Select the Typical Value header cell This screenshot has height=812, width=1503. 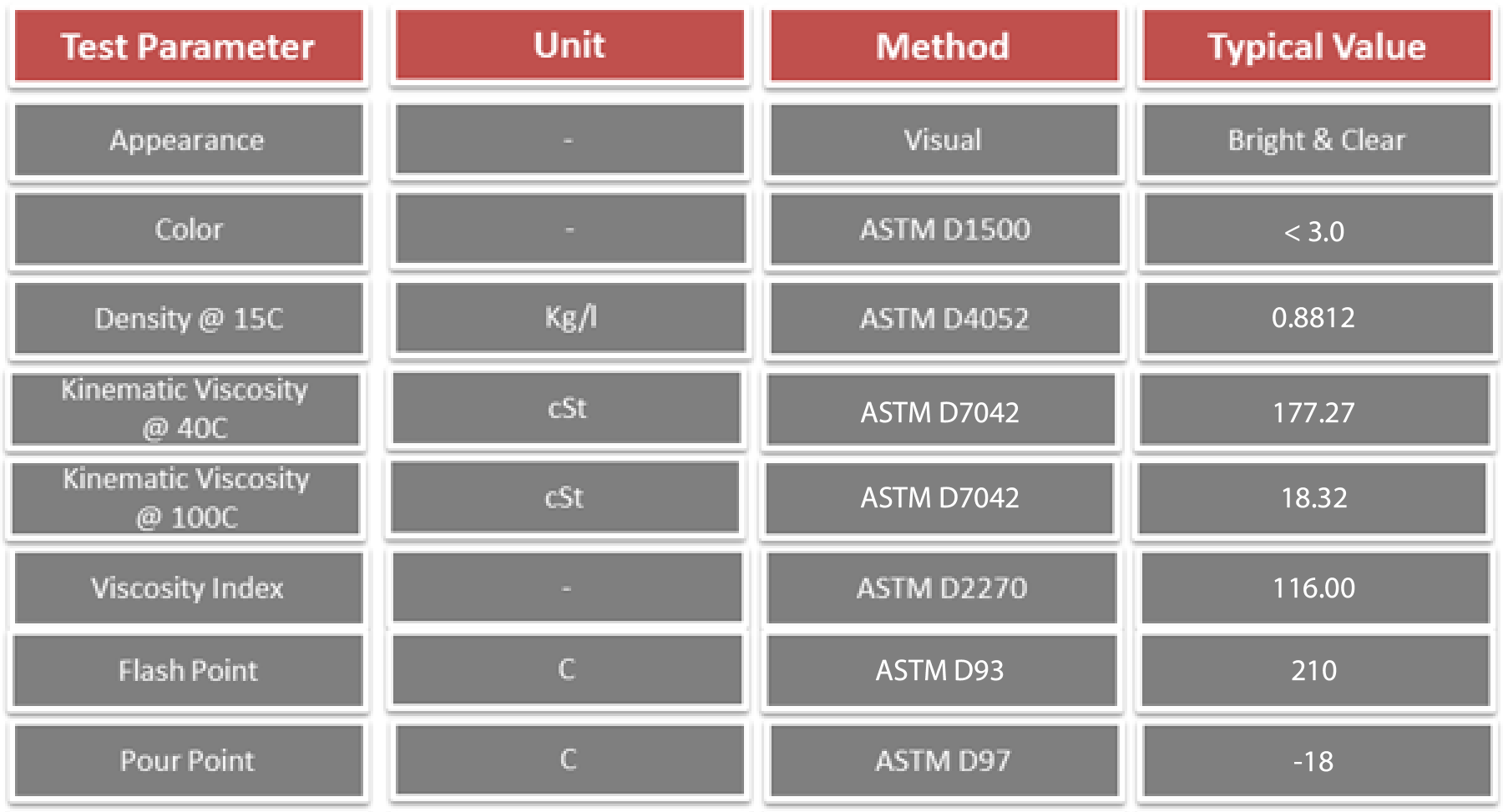(1317, 47)
